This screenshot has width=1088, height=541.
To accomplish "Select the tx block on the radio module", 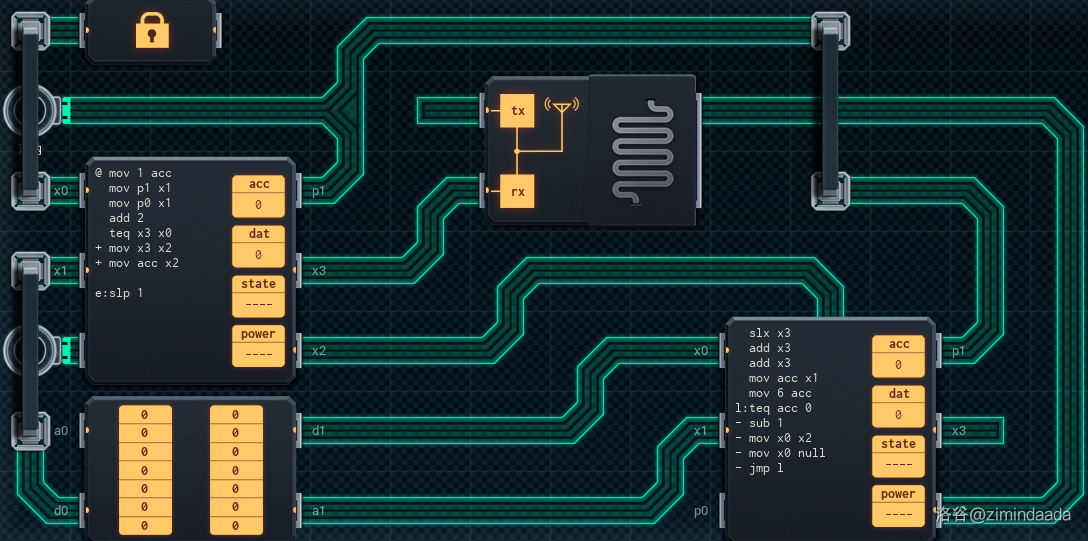I will click(517, 111).
